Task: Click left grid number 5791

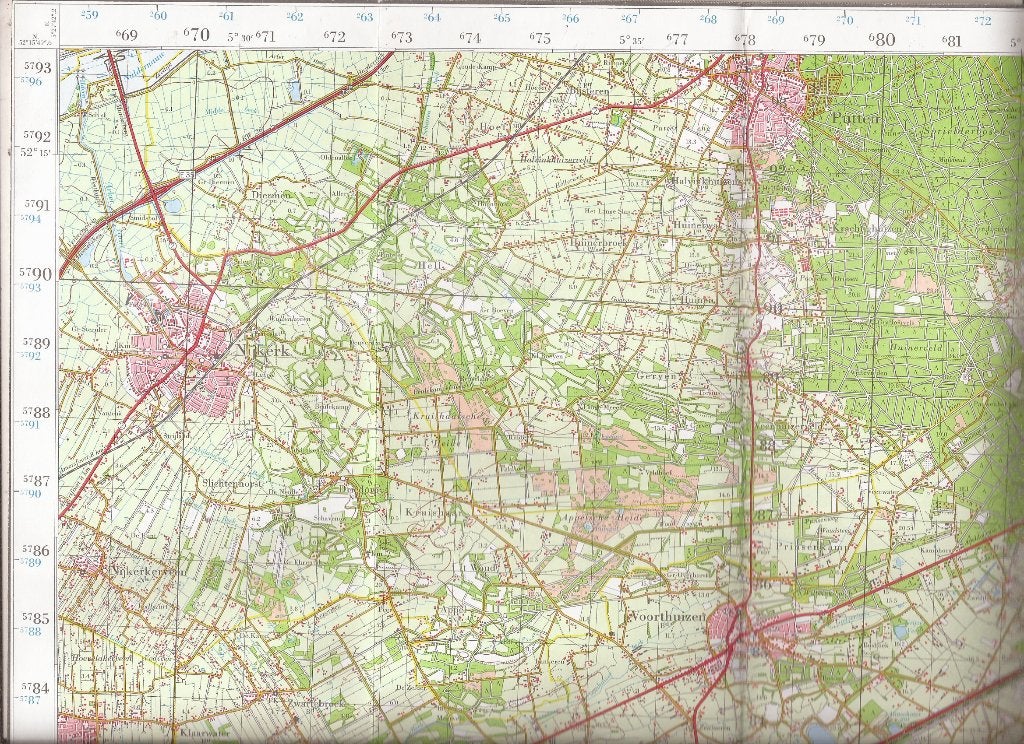Action: (36, 206)
